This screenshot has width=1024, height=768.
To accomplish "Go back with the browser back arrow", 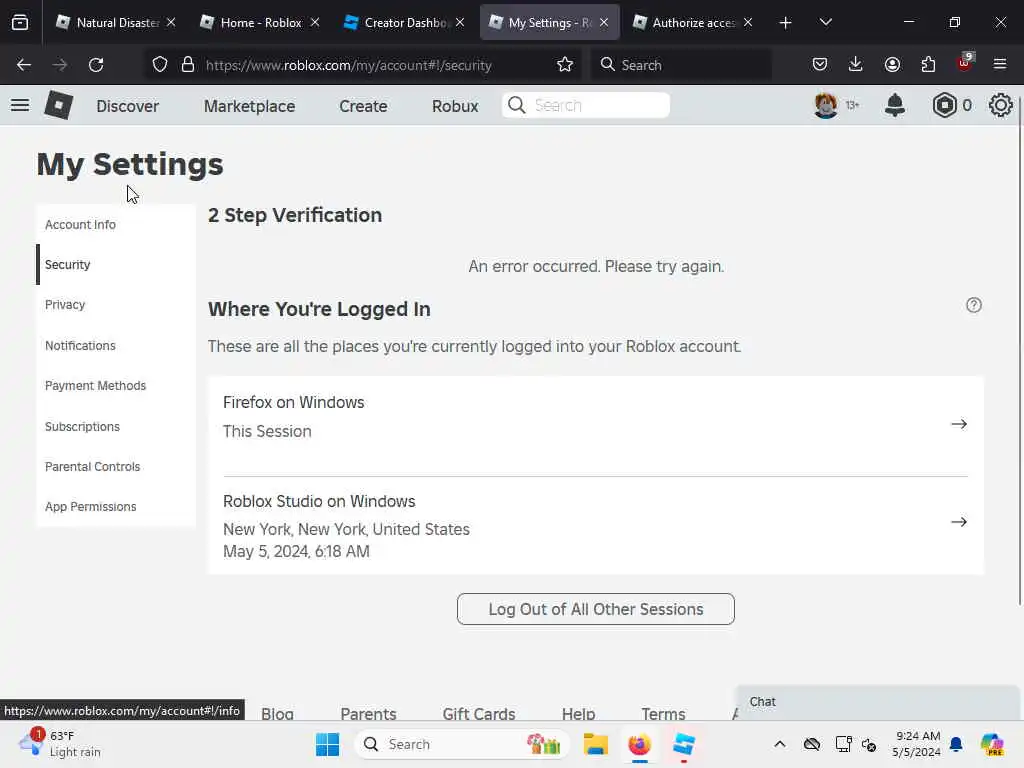I will (24, 65).
